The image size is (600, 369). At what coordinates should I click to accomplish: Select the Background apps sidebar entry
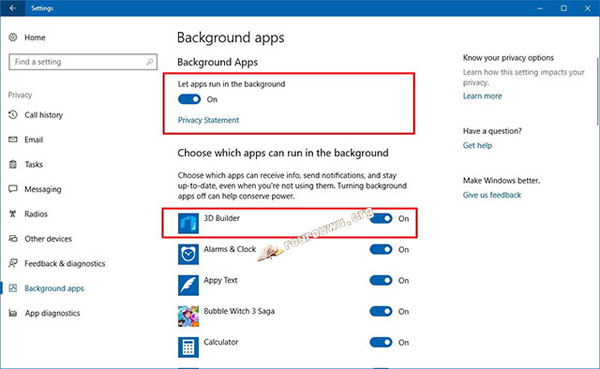(54, 288)
